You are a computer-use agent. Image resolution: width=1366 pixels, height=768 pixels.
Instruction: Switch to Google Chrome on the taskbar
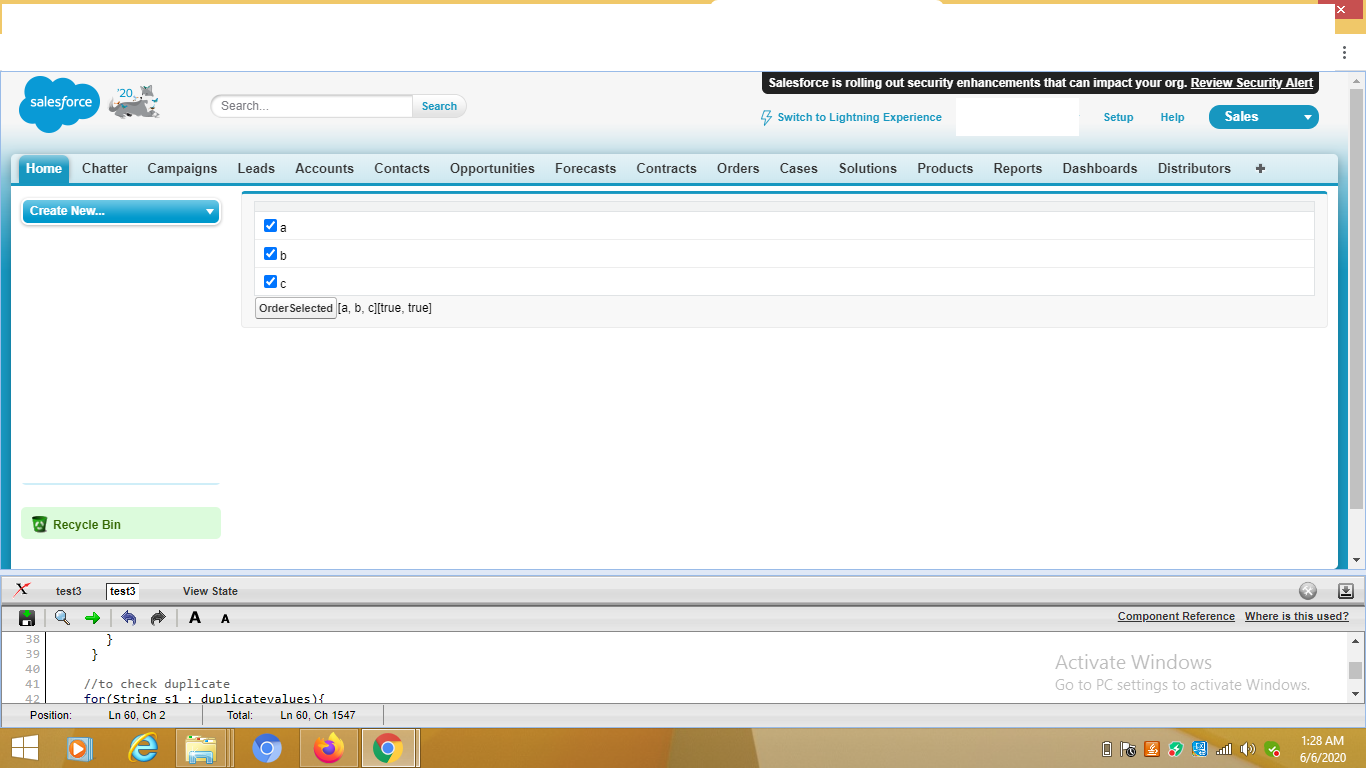[x=388, y=748]
